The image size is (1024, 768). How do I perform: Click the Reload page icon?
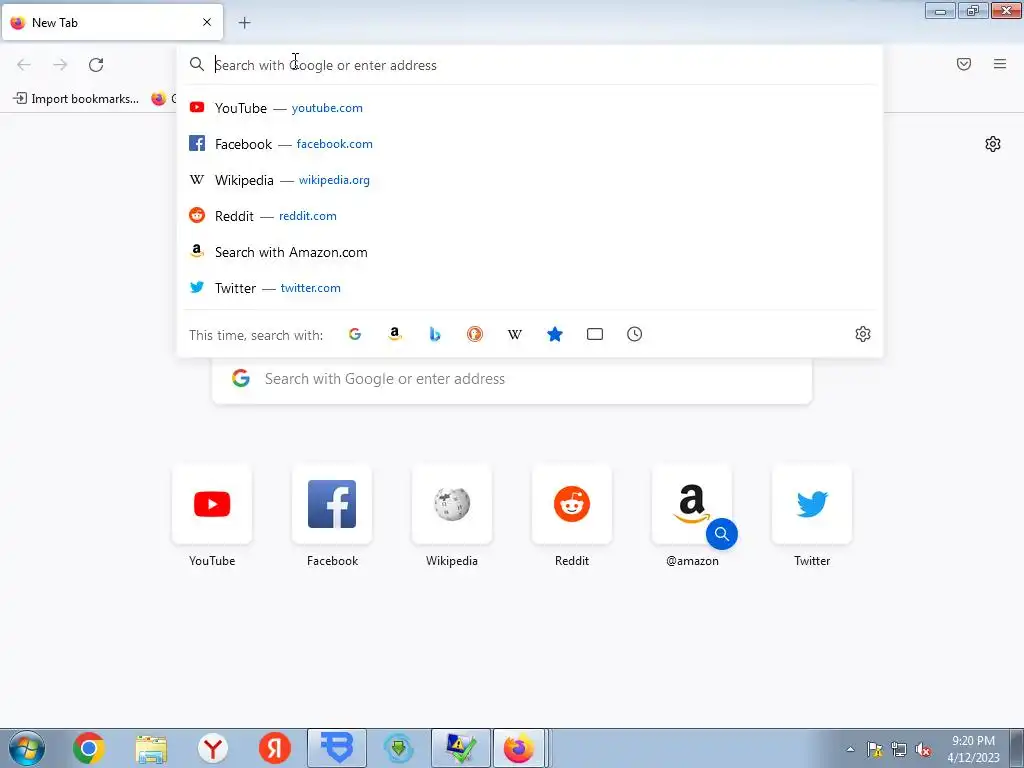click(96, 65)
